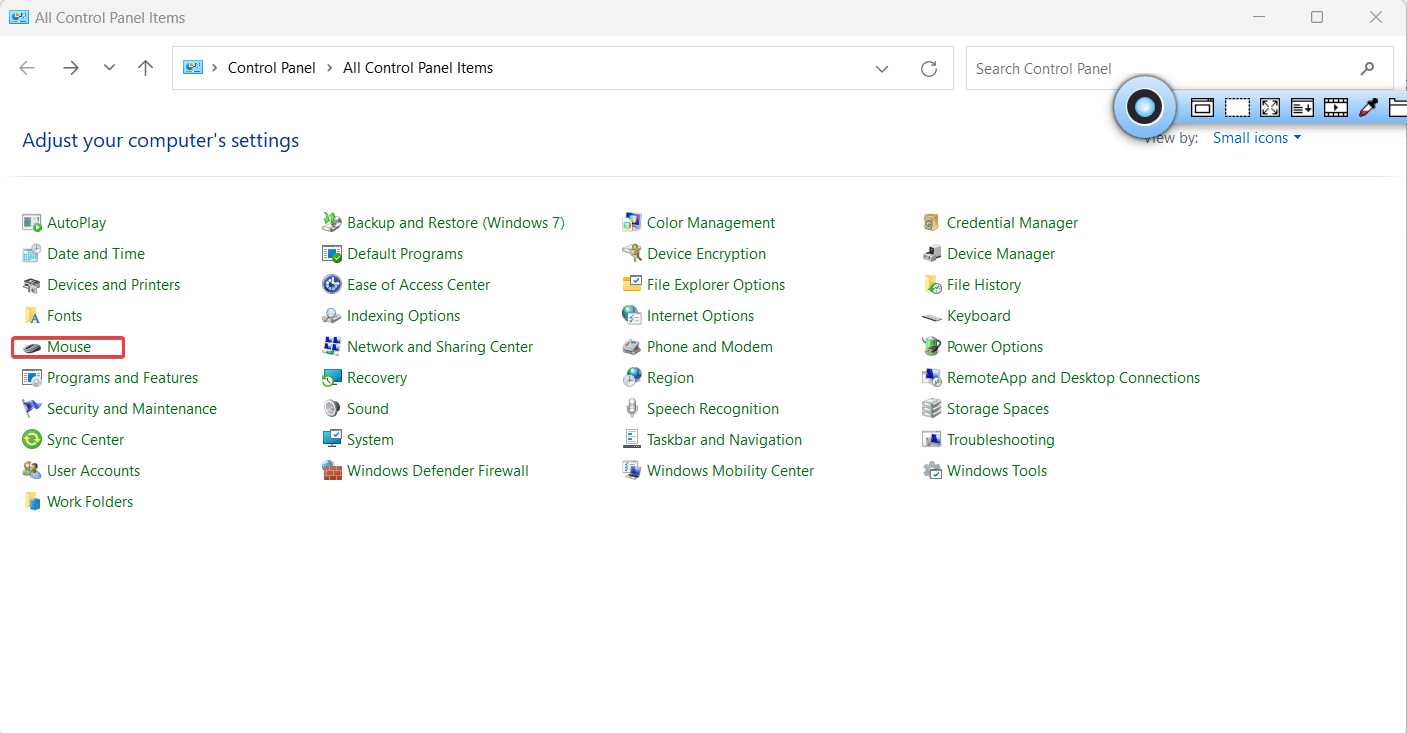The height and width of the screenshot is (733, 1407).
Task: Click the folder icon on capture toolbar
Action: click(1399, 106)
